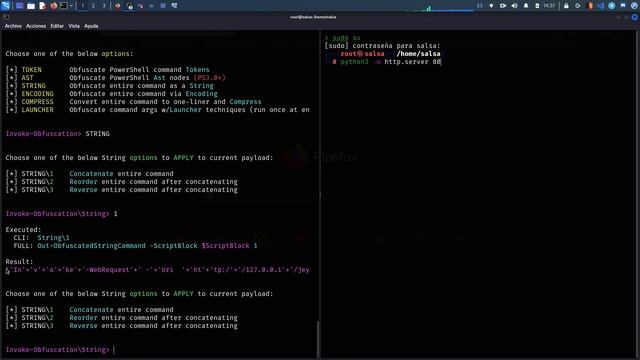Click the terminal icon left of title bar
The height and width of the screenshot is (360, 640).
tap(6, 17)
